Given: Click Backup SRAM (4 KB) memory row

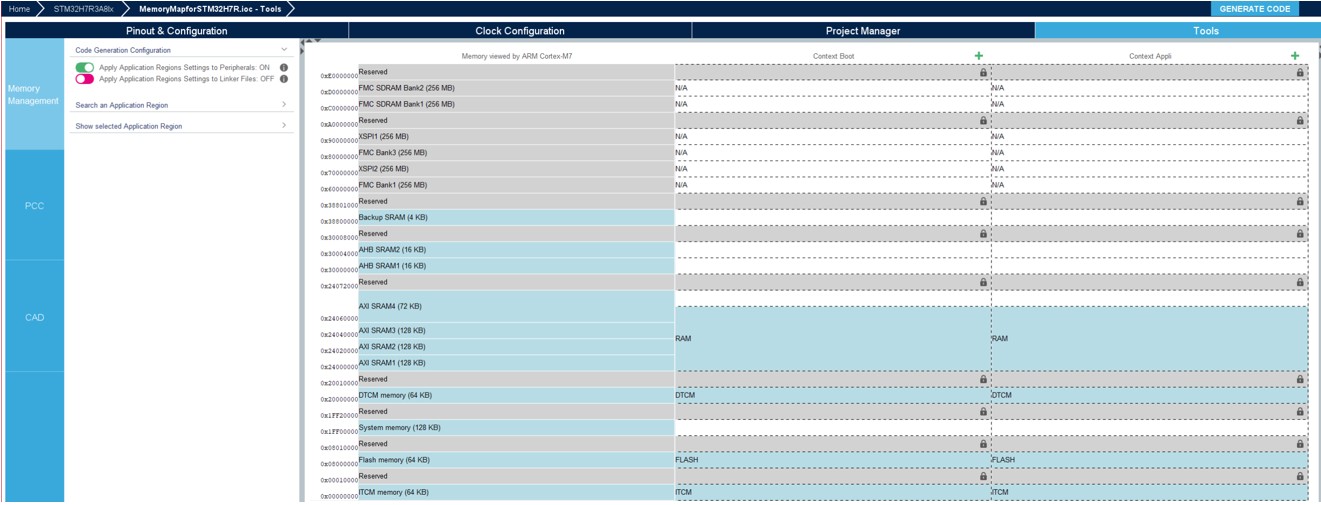Looking at the screenshot, I should point(516,217).
